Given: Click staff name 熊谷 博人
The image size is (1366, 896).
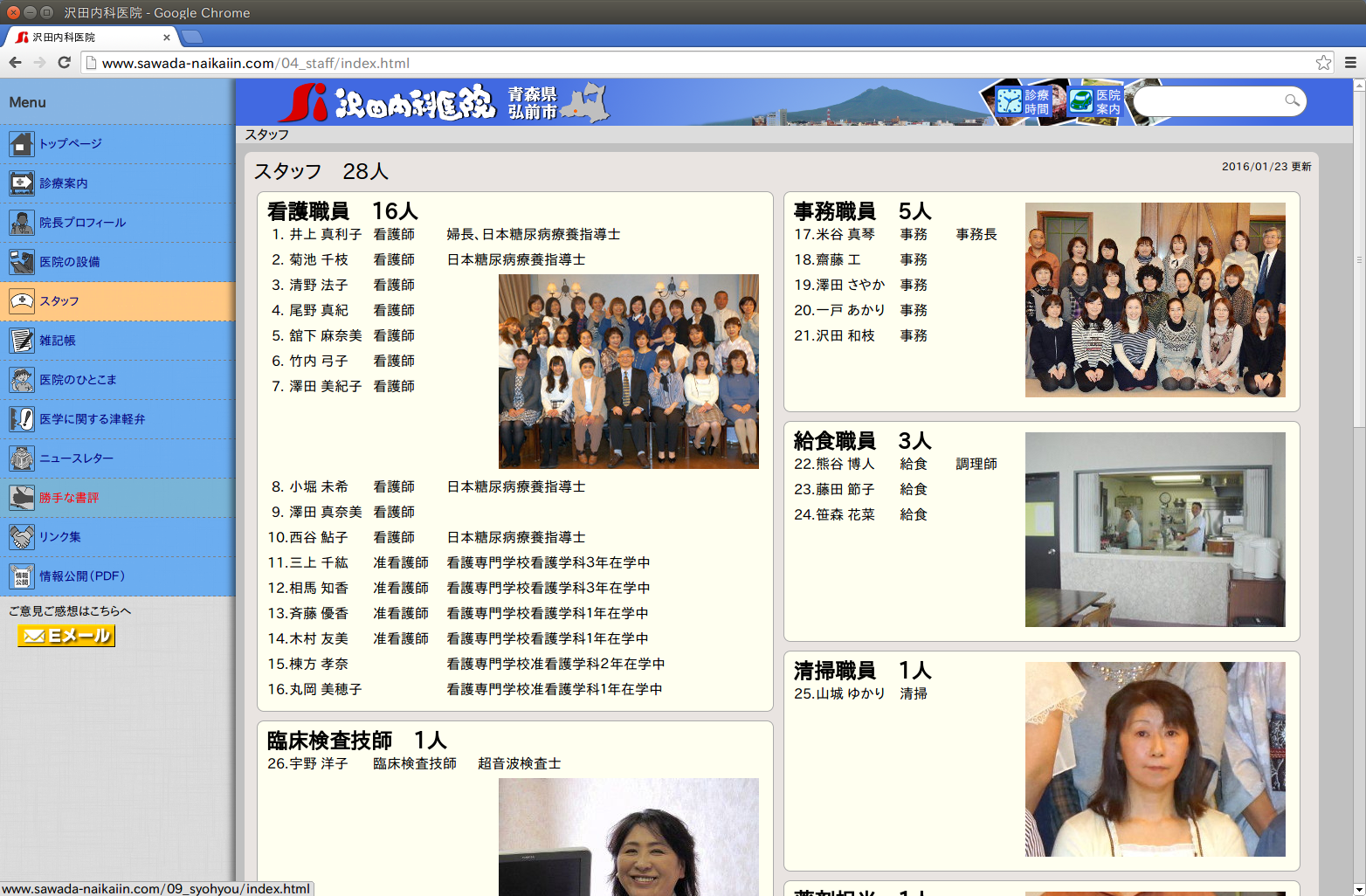Looking at the screenshot, I should [x=846, y=464].
